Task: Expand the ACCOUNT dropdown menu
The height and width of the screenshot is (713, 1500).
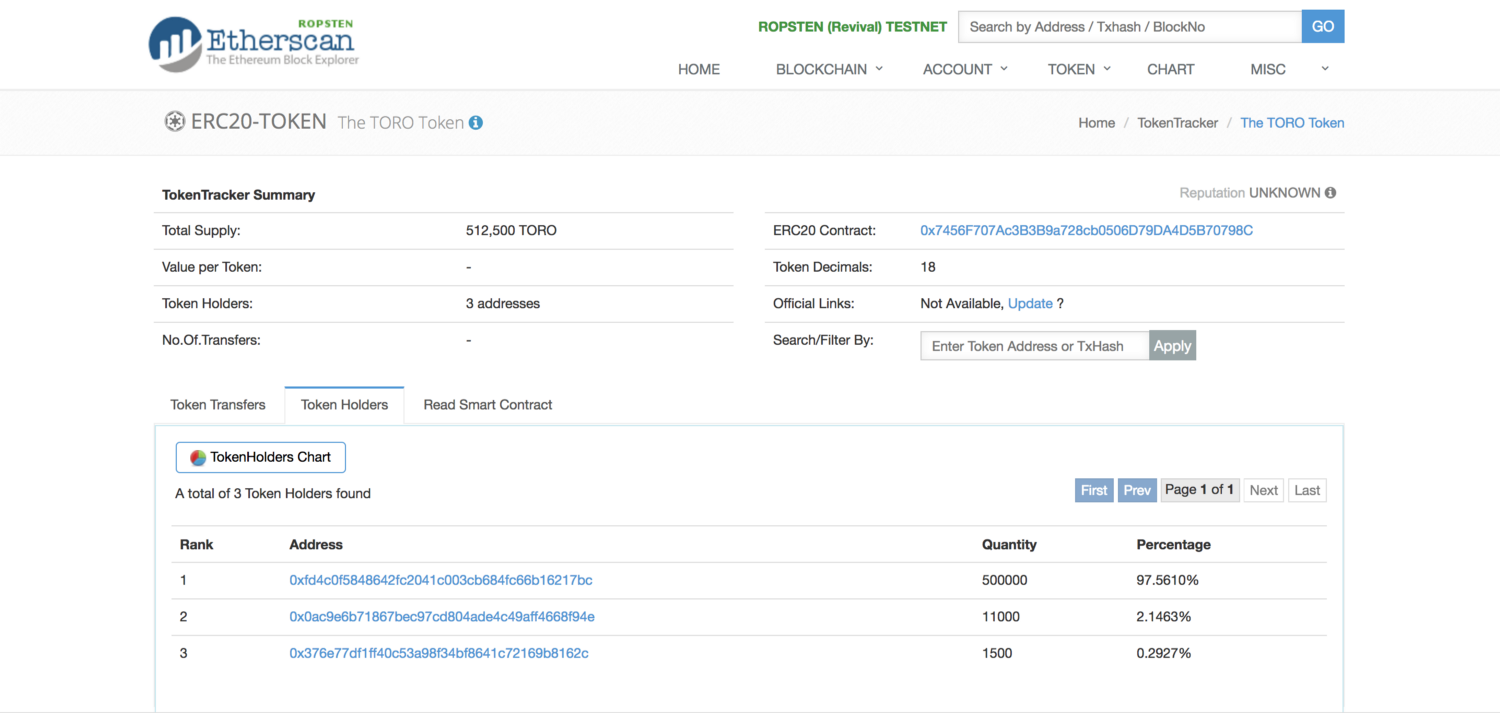Action: pos(965,69)
